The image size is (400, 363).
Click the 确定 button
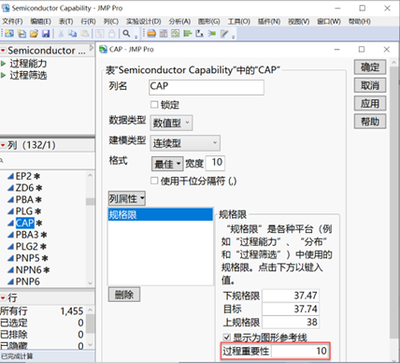370,67
